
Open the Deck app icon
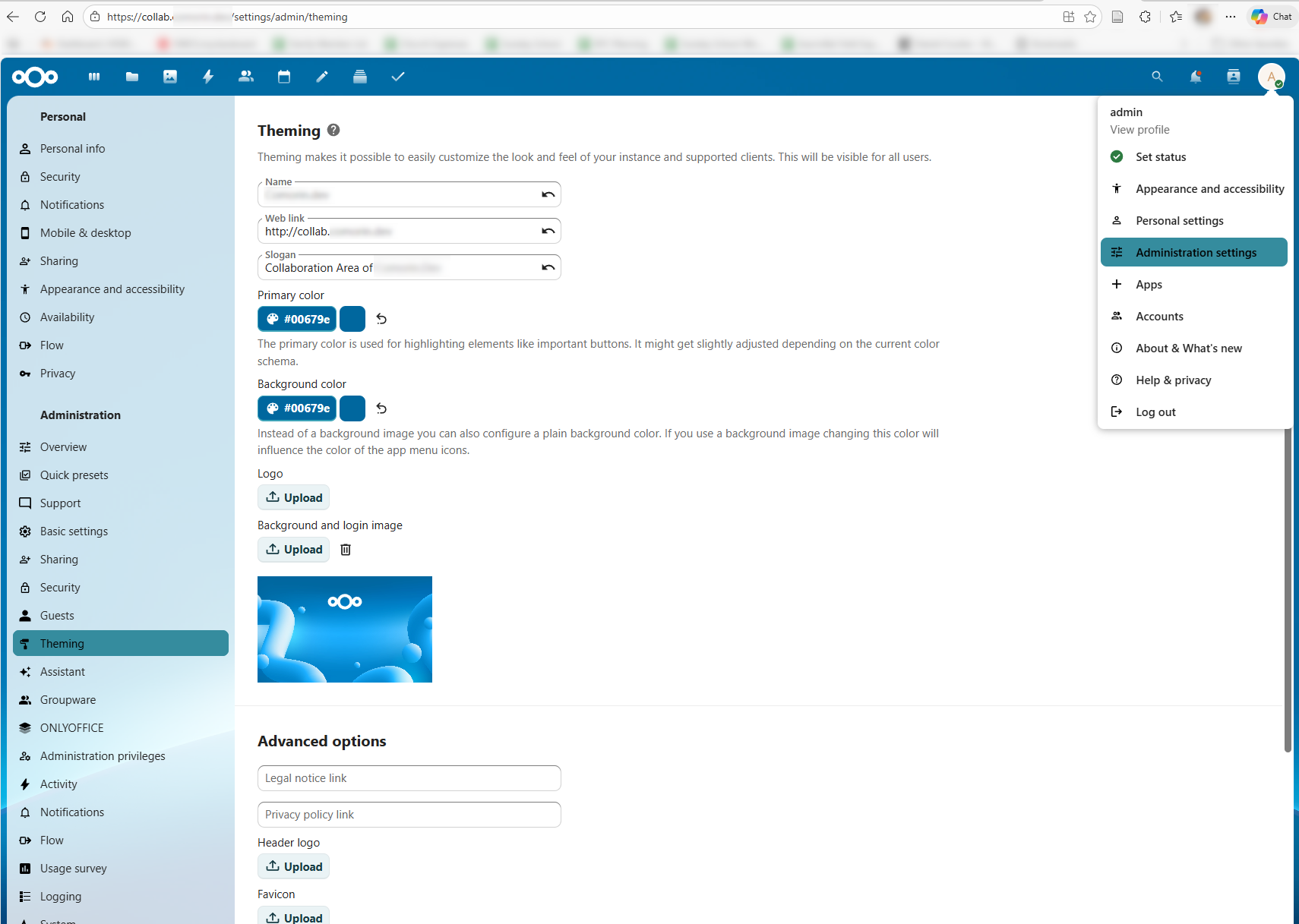pos(360,77)
